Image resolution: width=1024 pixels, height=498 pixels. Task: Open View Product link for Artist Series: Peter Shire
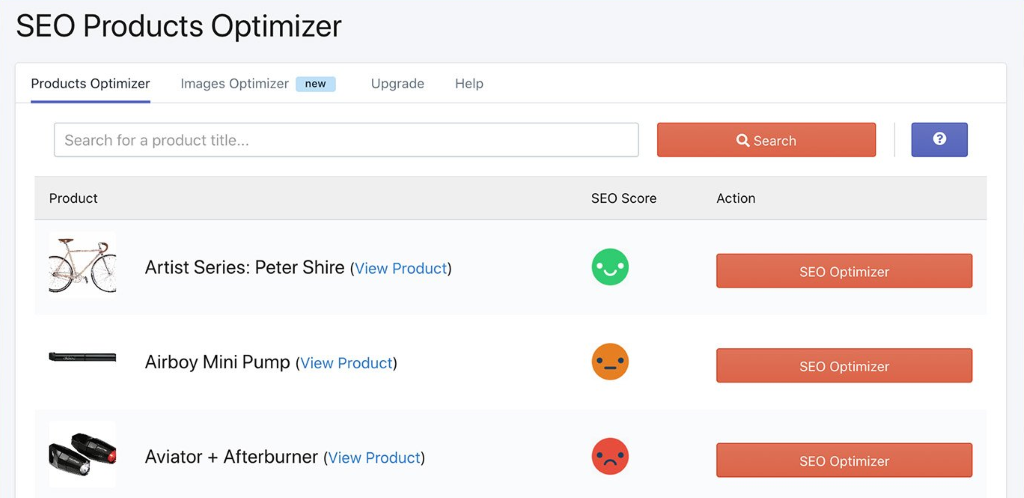click(400, 268)
